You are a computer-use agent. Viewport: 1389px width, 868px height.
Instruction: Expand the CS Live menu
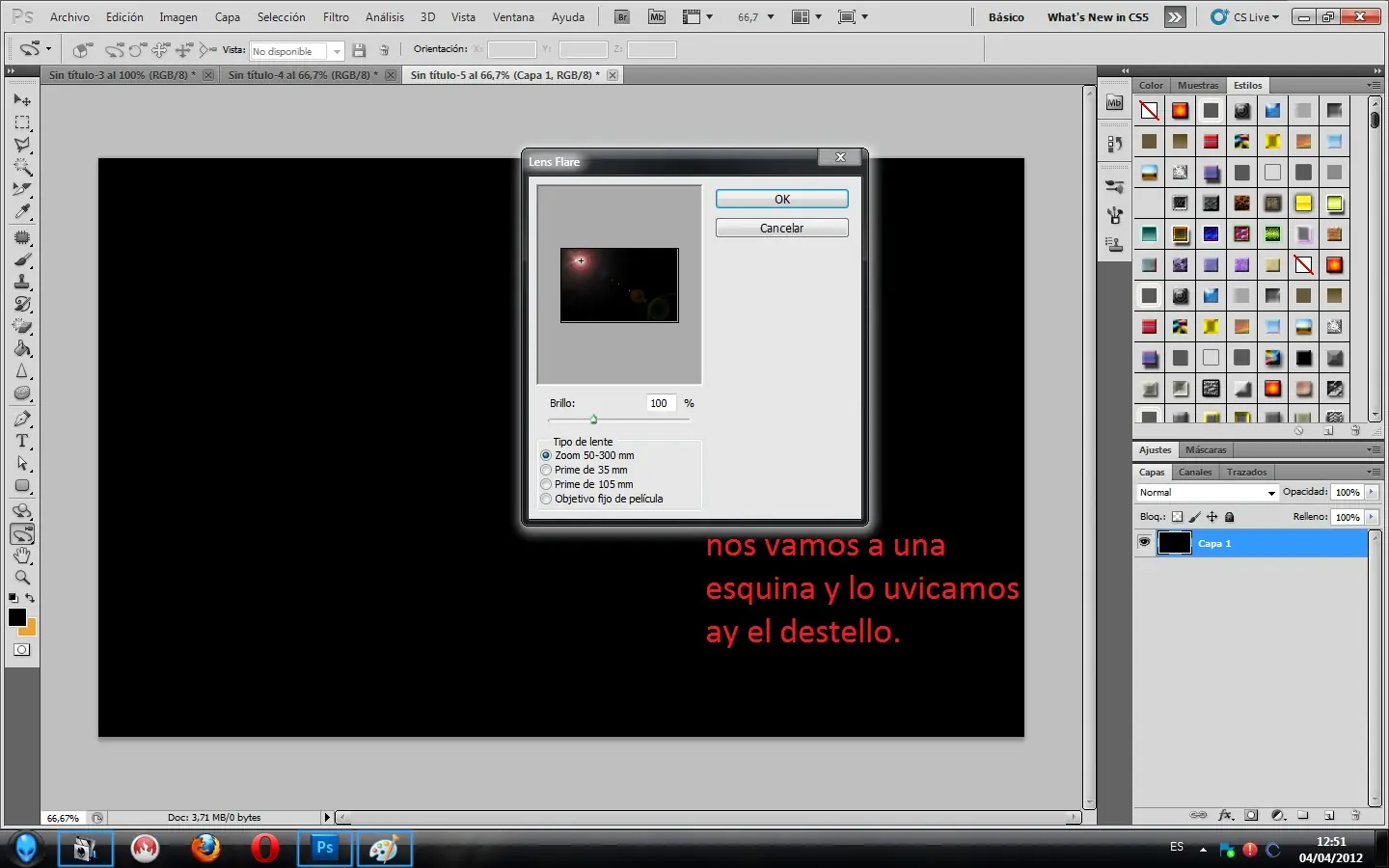1245,17
